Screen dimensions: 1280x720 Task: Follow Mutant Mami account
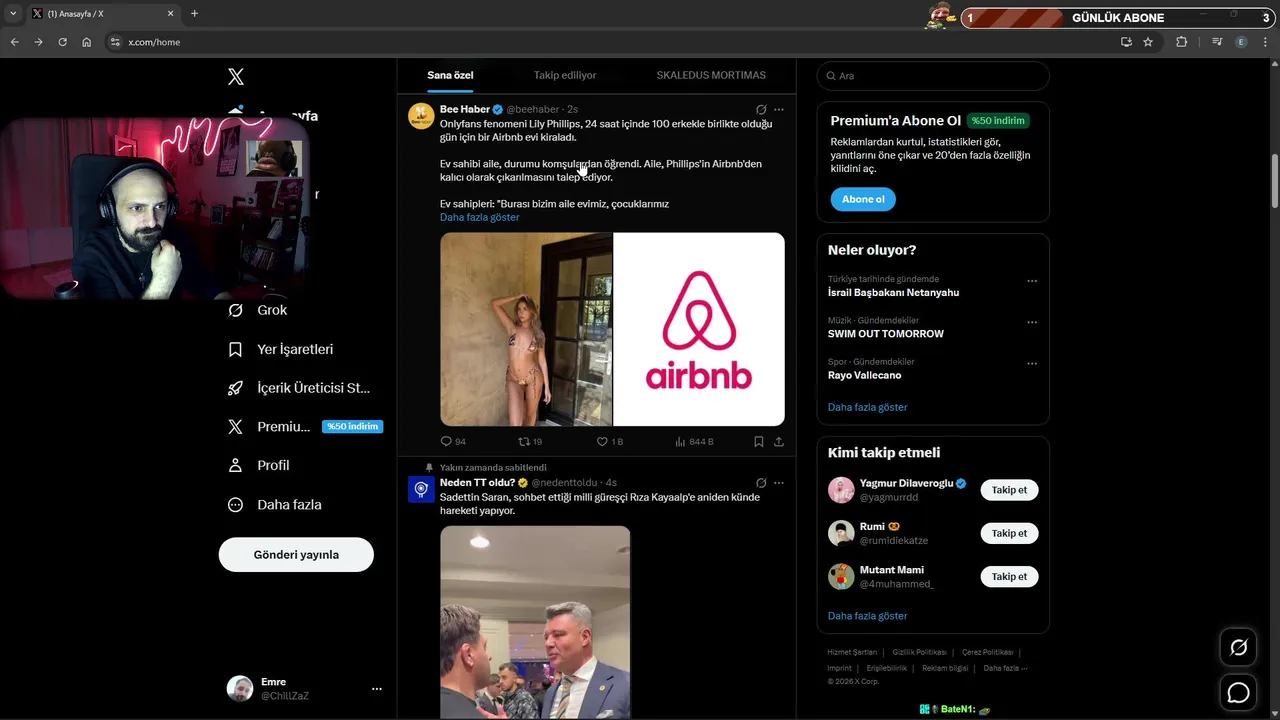point(1009,576)
